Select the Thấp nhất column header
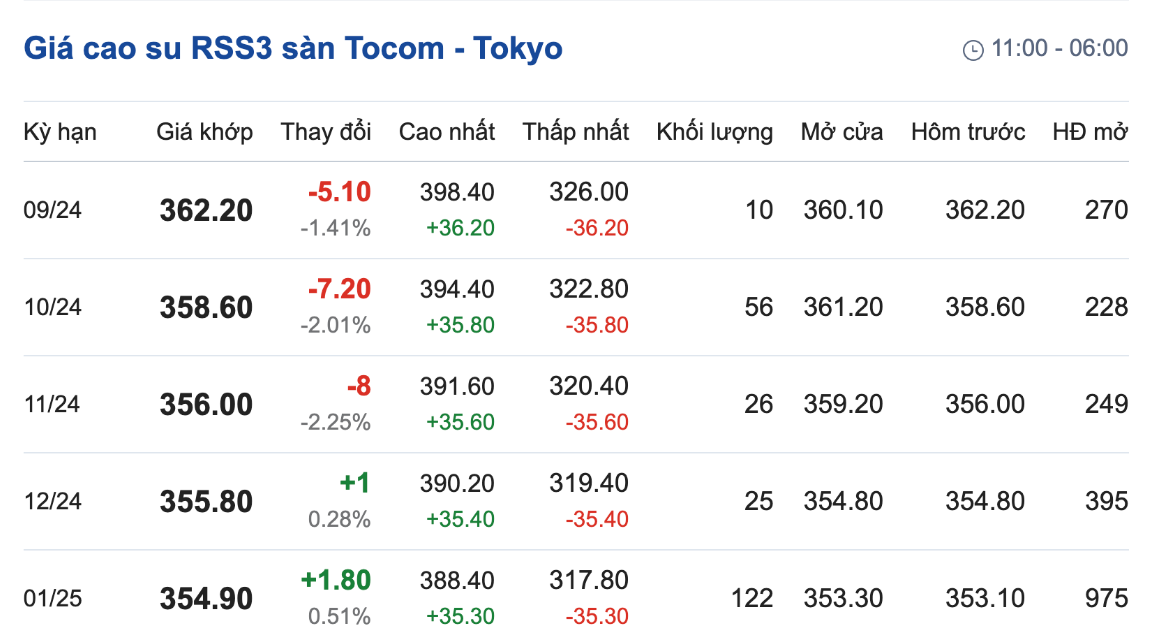The height and width of the screenshot is (642, 1165). click(576, 132)
